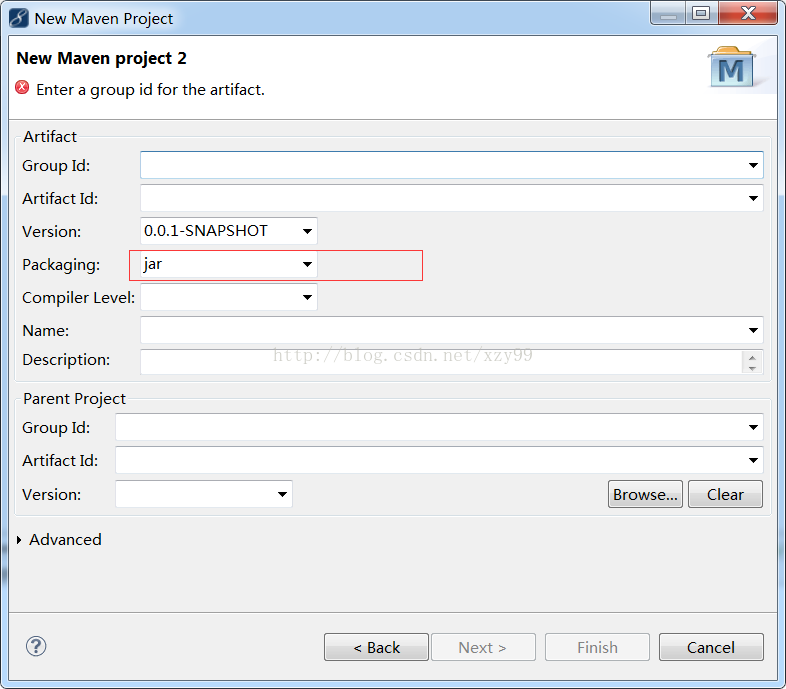The image size is (786, 689).
Task: Click the 'Parent Project' group label
Action: [74, 399]
